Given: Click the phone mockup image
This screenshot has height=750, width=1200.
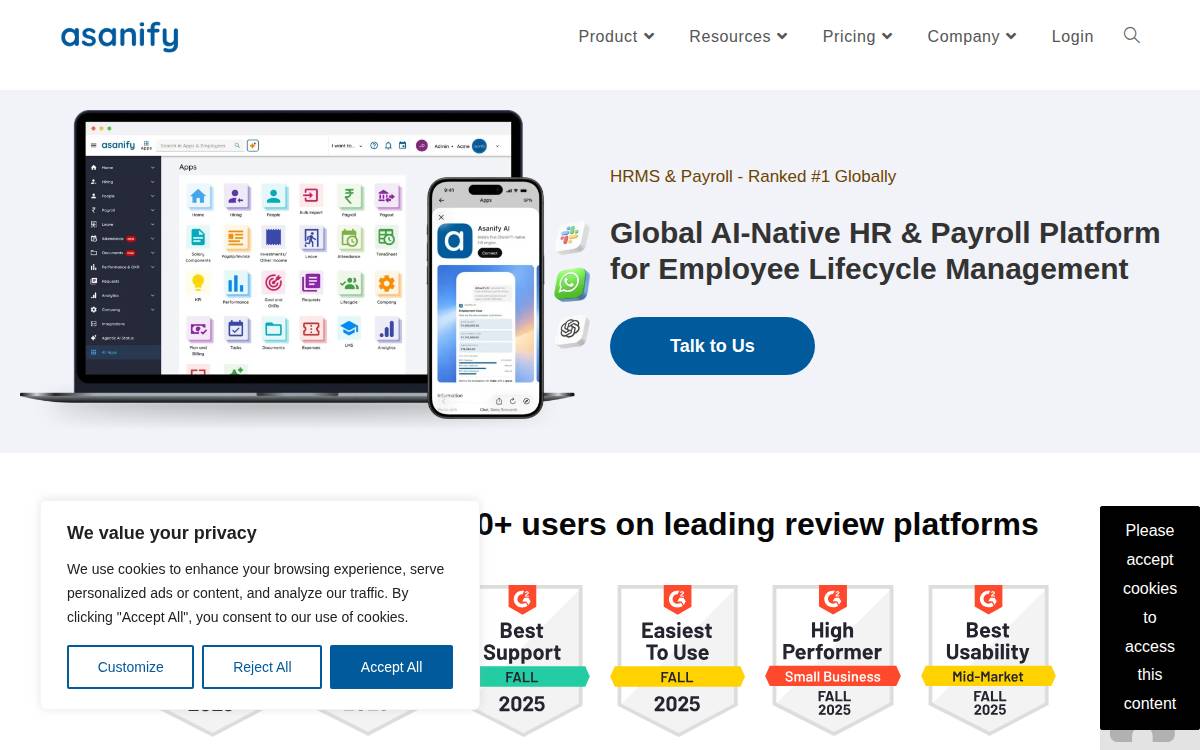Looking at the screenshot, I should point(485,298).
